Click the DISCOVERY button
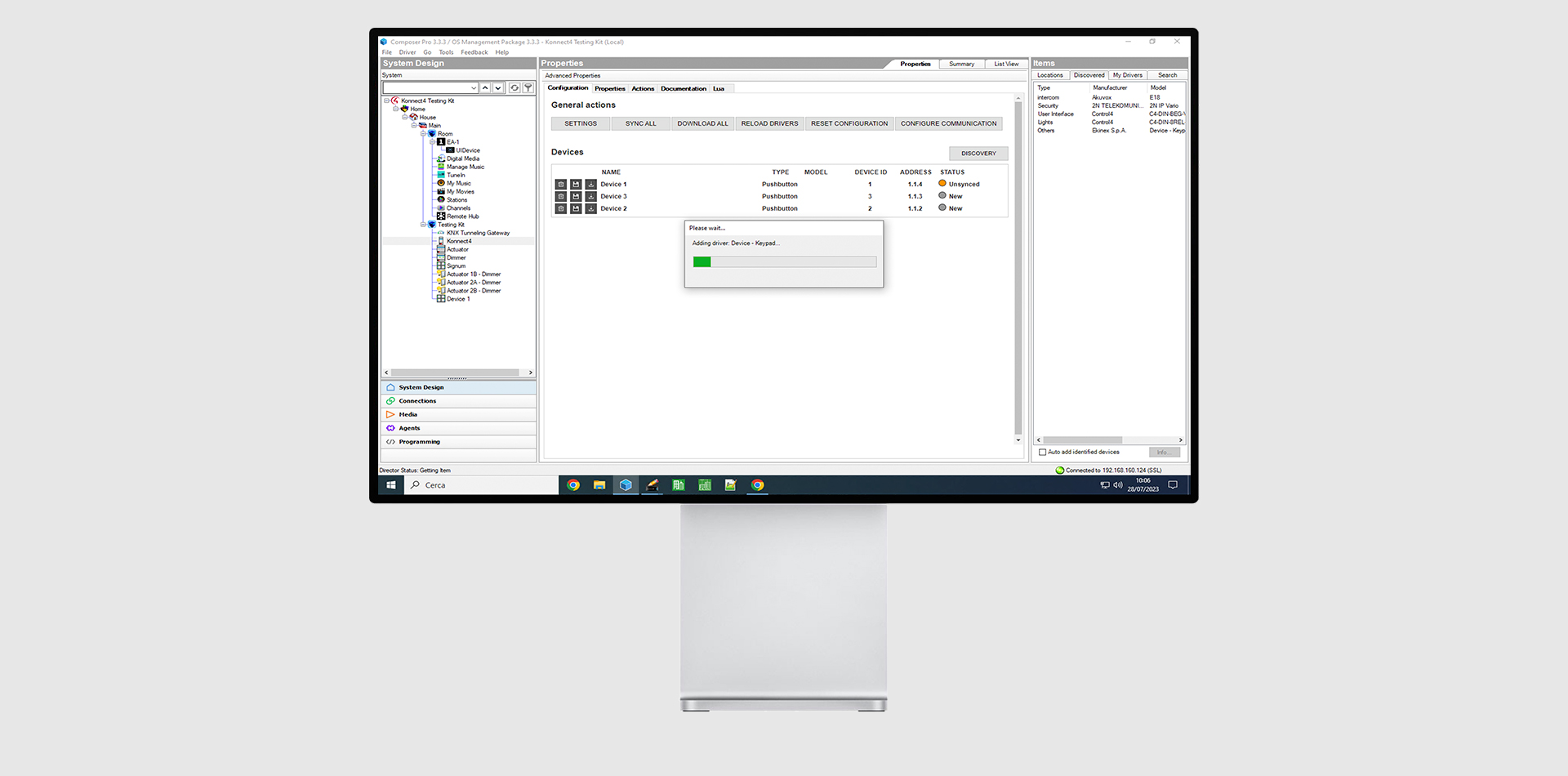Image resolution: width=1568 pixels, height=776 pixels. 978,154
